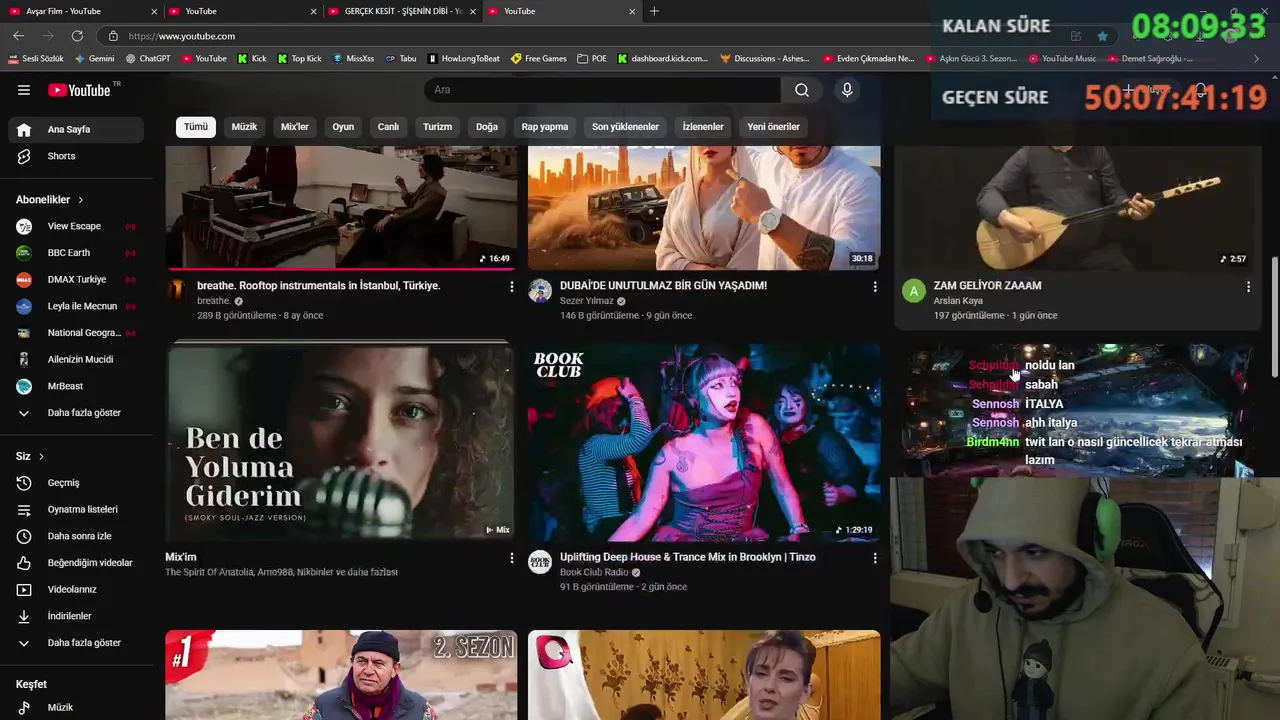Click the browser address bar
The width and height of the screenshot is (1280, 720).
[x=590, y=36]
